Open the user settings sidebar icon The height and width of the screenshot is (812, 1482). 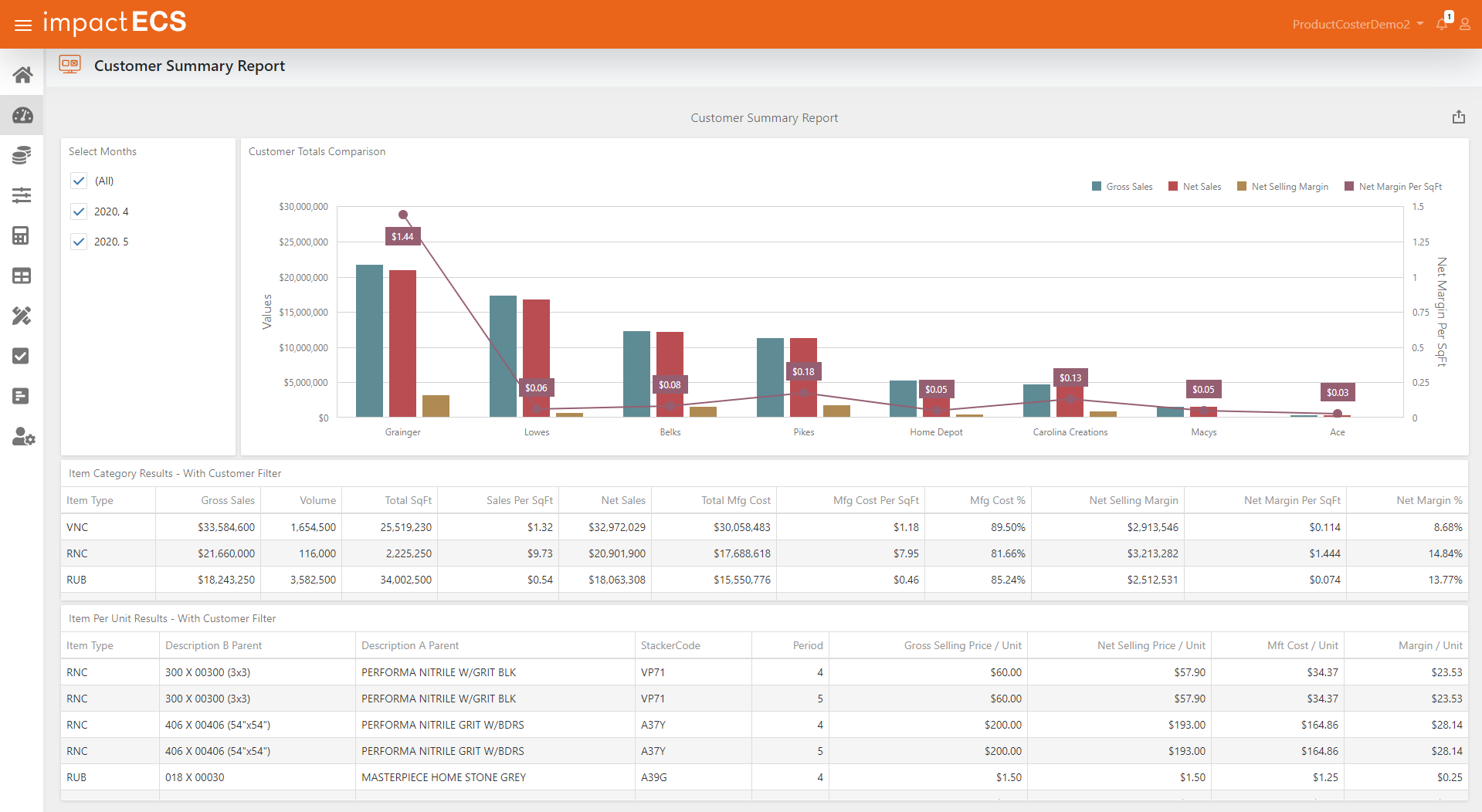tap(23, 437)
